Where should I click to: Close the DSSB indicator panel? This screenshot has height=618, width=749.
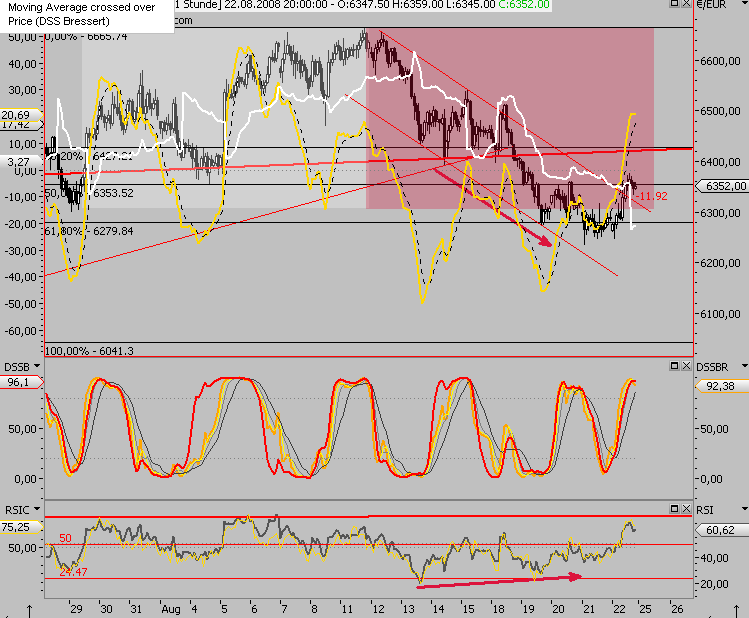[686, 366]
